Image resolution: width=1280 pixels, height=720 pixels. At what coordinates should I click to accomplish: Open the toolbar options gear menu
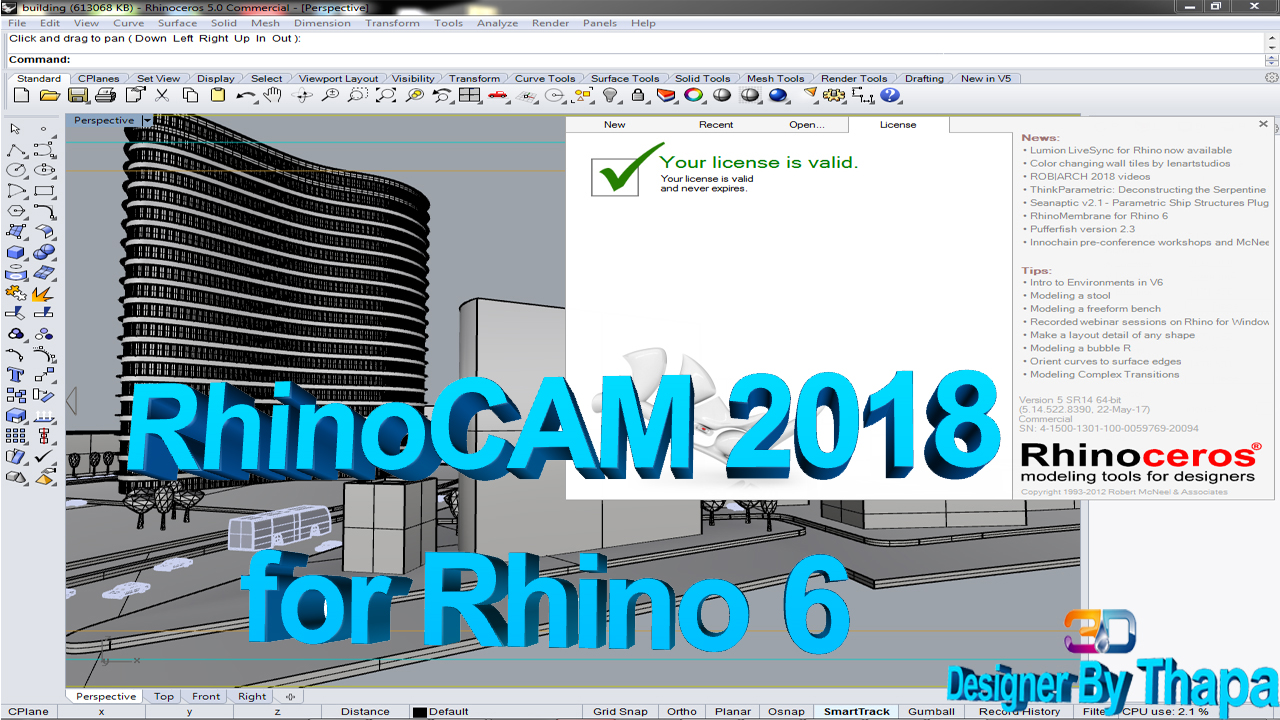(1271, 78)
